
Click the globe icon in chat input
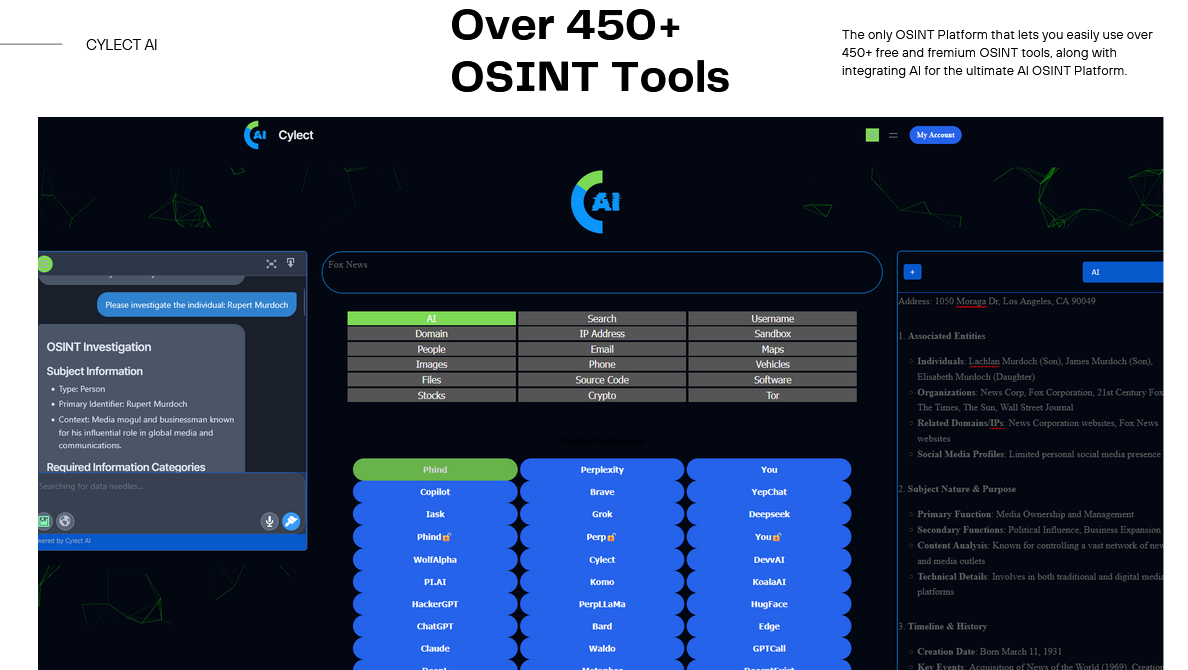tap(65, 521)
